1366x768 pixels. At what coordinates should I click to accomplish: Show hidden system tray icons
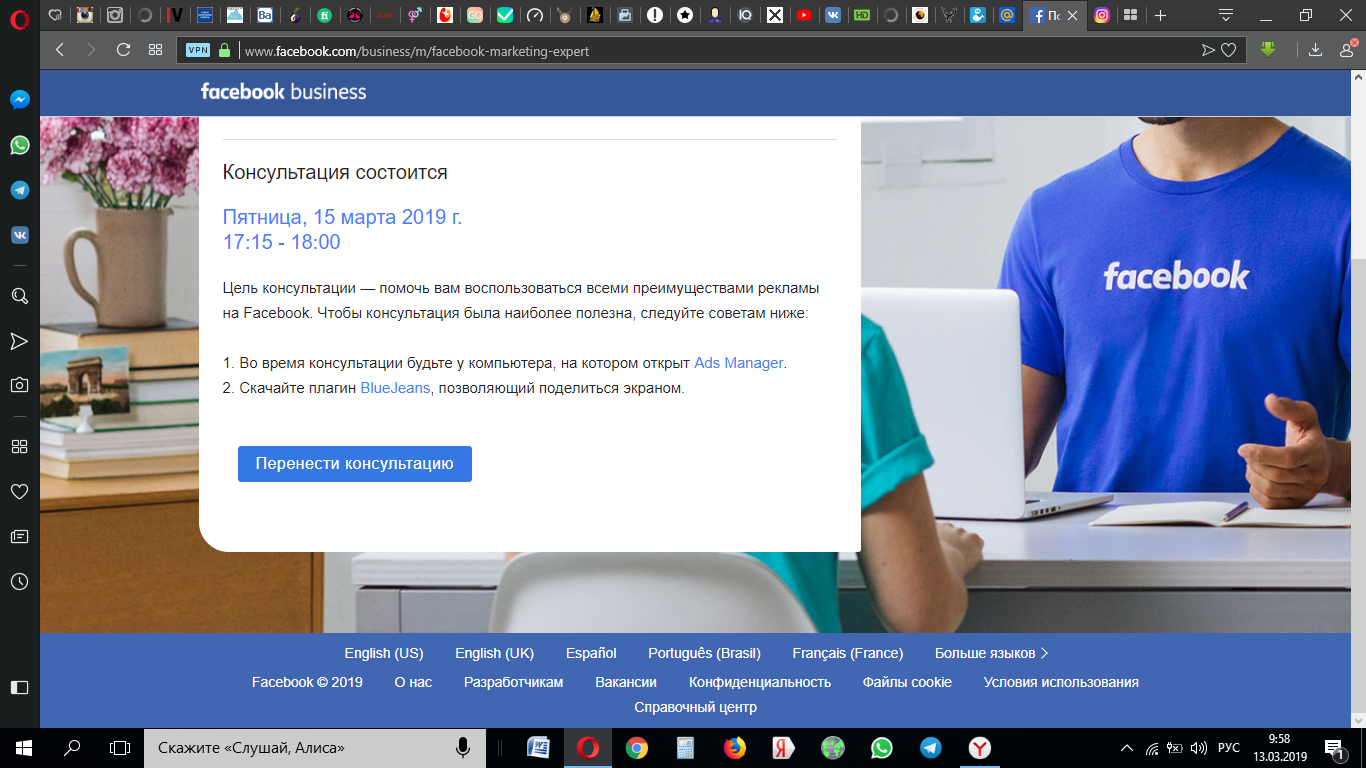1127,747
